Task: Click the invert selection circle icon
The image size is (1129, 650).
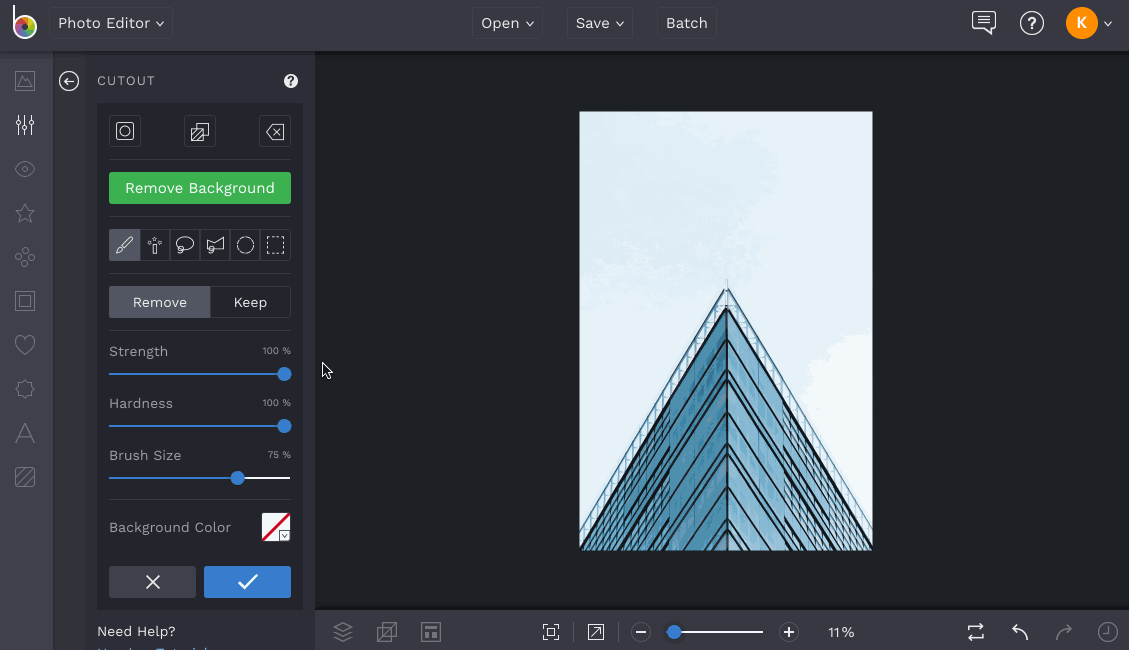Action: tap(125, 131)
